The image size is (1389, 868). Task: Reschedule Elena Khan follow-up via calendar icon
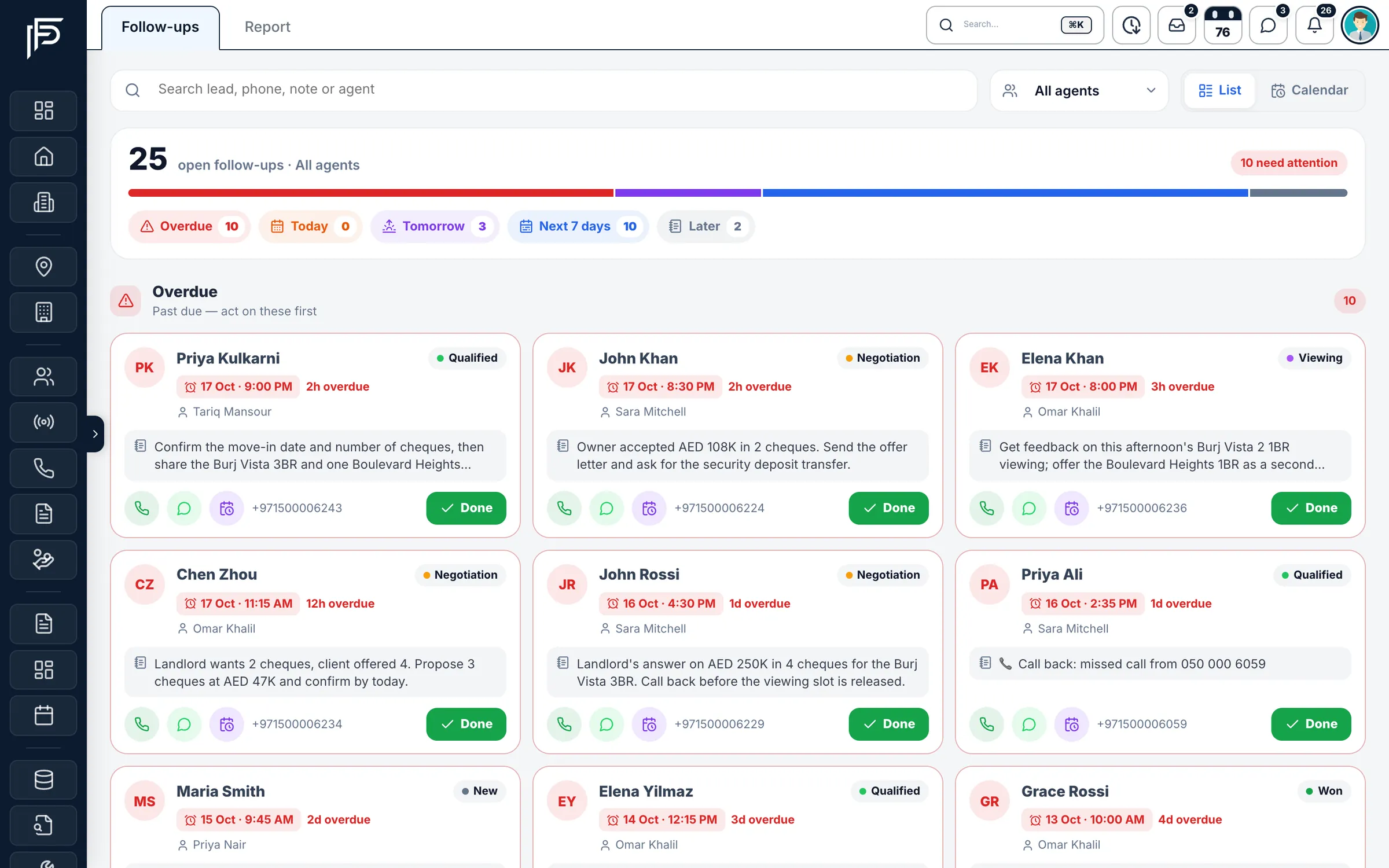pyautogui.click(x=1072, y=508)
